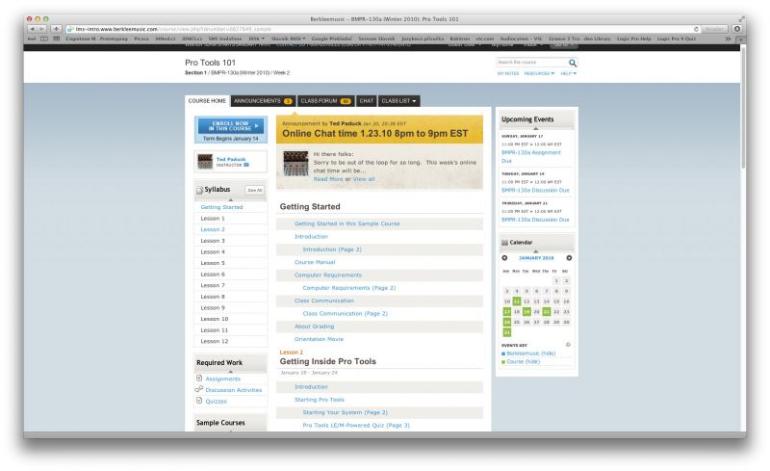
Task: Open the browser settings gear button
Action: coord(737,29)
